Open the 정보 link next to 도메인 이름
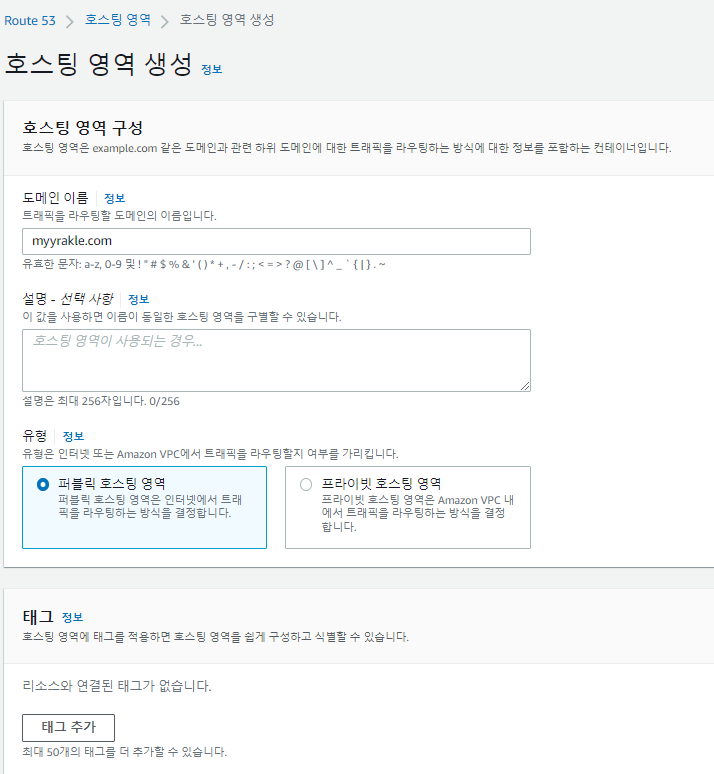 [114, 198]
